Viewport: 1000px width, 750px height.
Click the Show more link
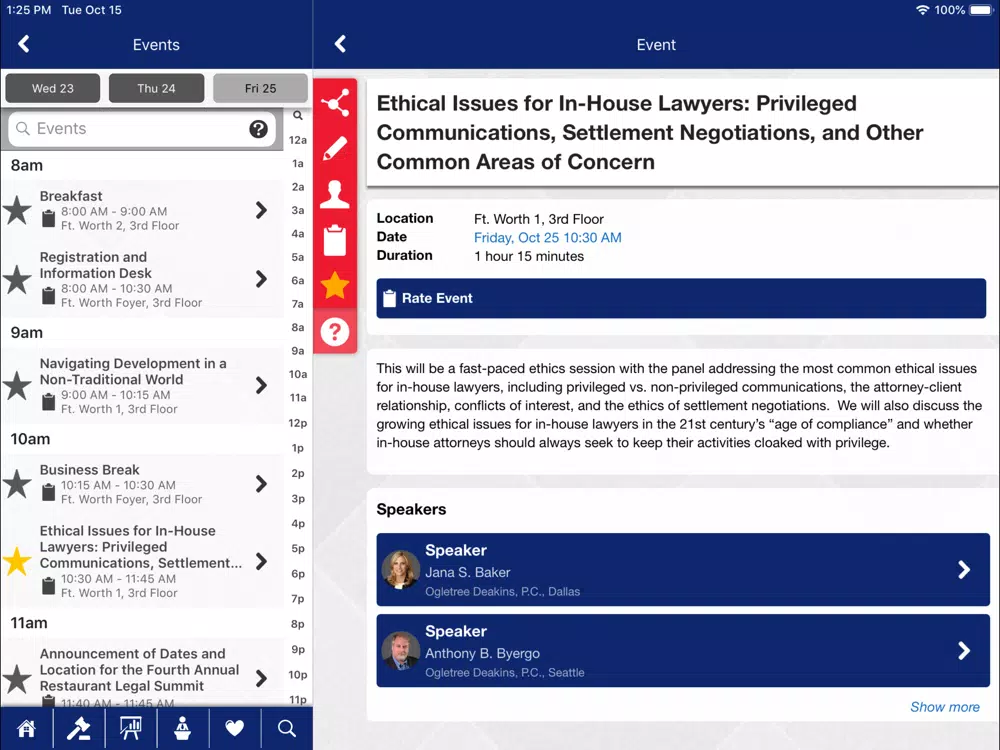click(x=945, y=707)
